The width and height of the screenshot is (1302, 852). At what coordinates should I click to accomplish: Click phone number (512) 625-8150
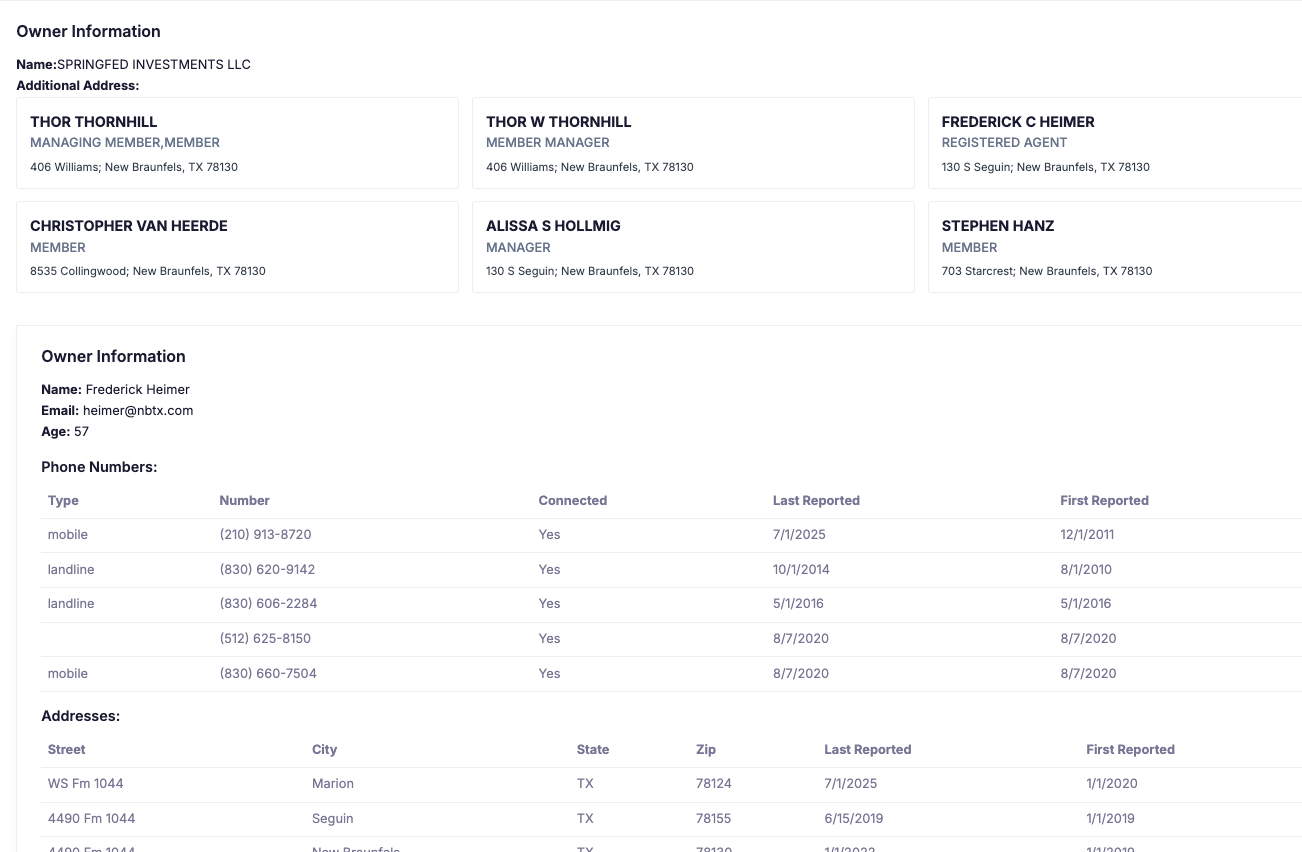pyautogui.click(x=265, y=638)
